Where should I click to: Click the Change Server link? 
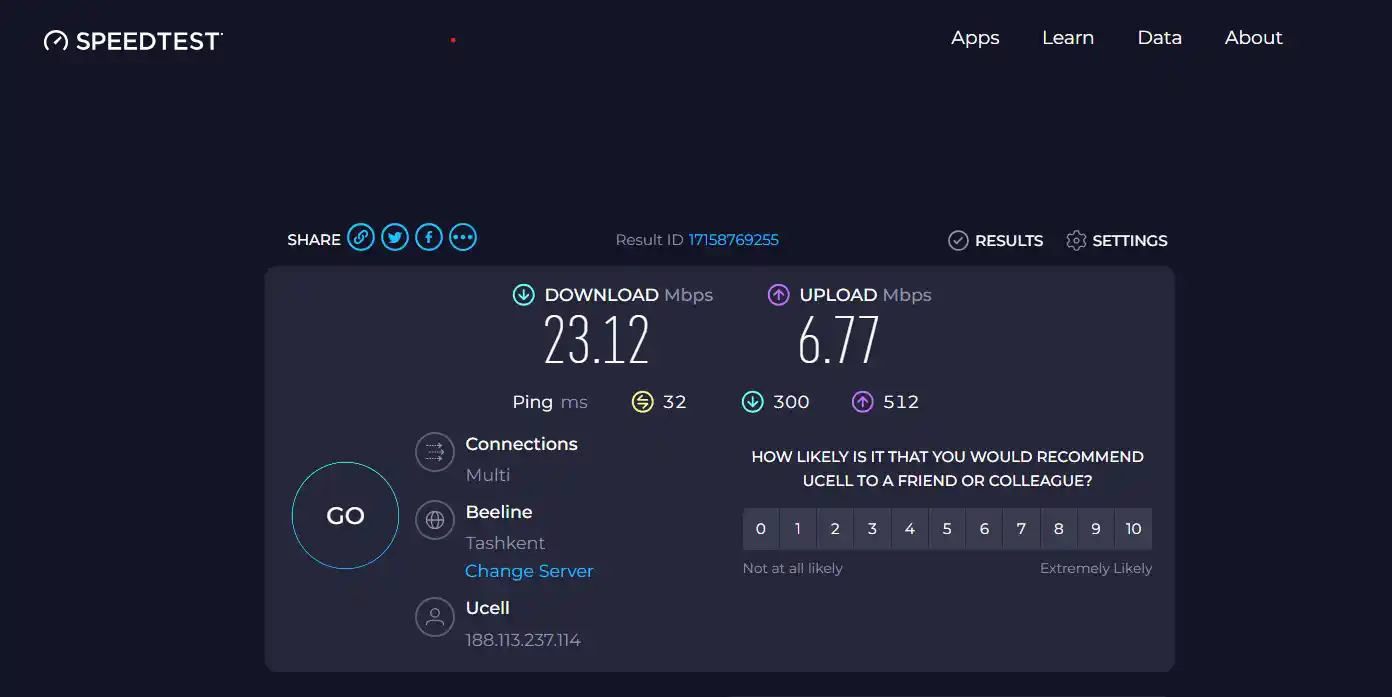[x=529, y=571]
